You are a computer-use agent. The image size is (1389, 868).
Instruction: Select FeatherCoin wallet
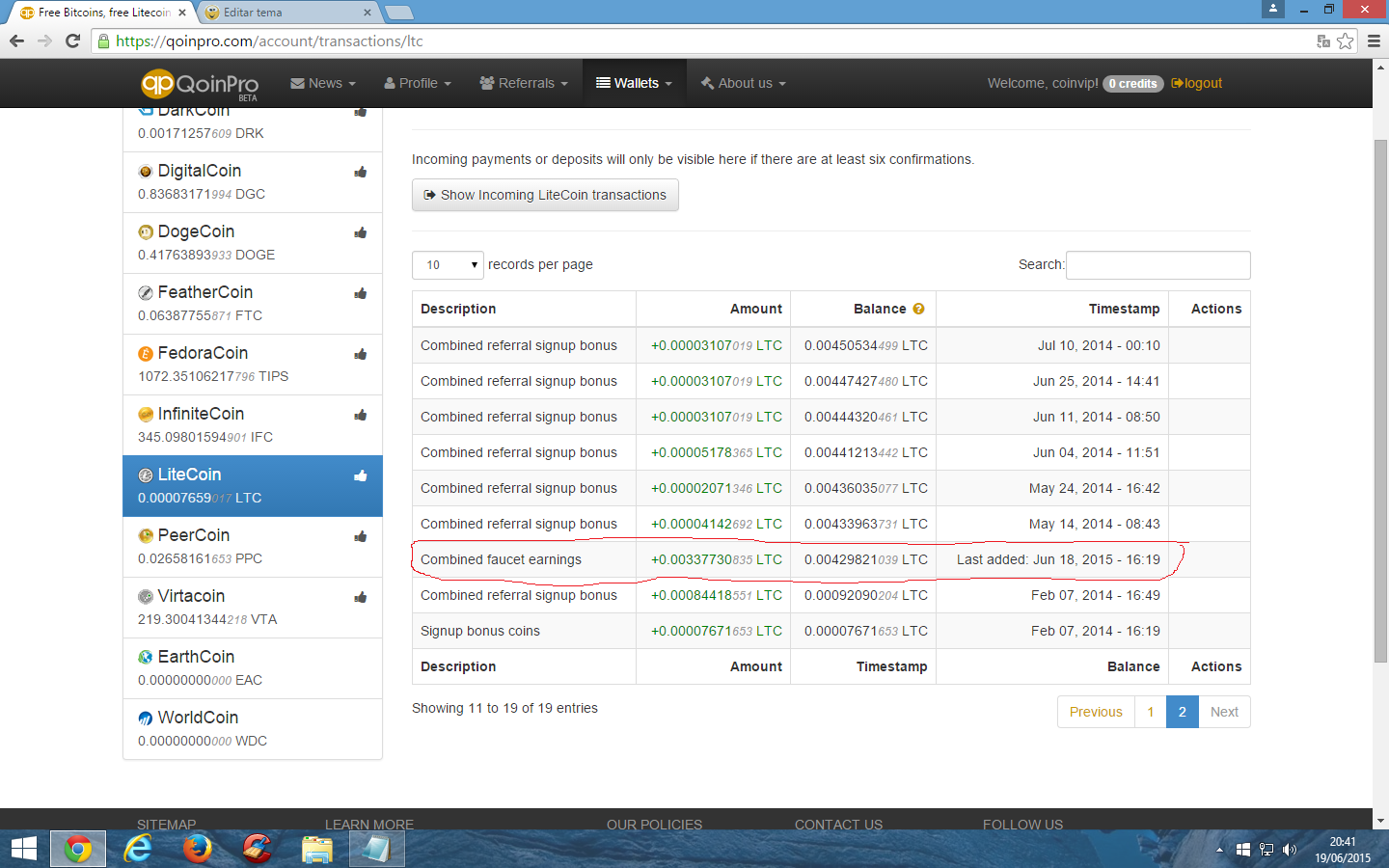[253, 304]
